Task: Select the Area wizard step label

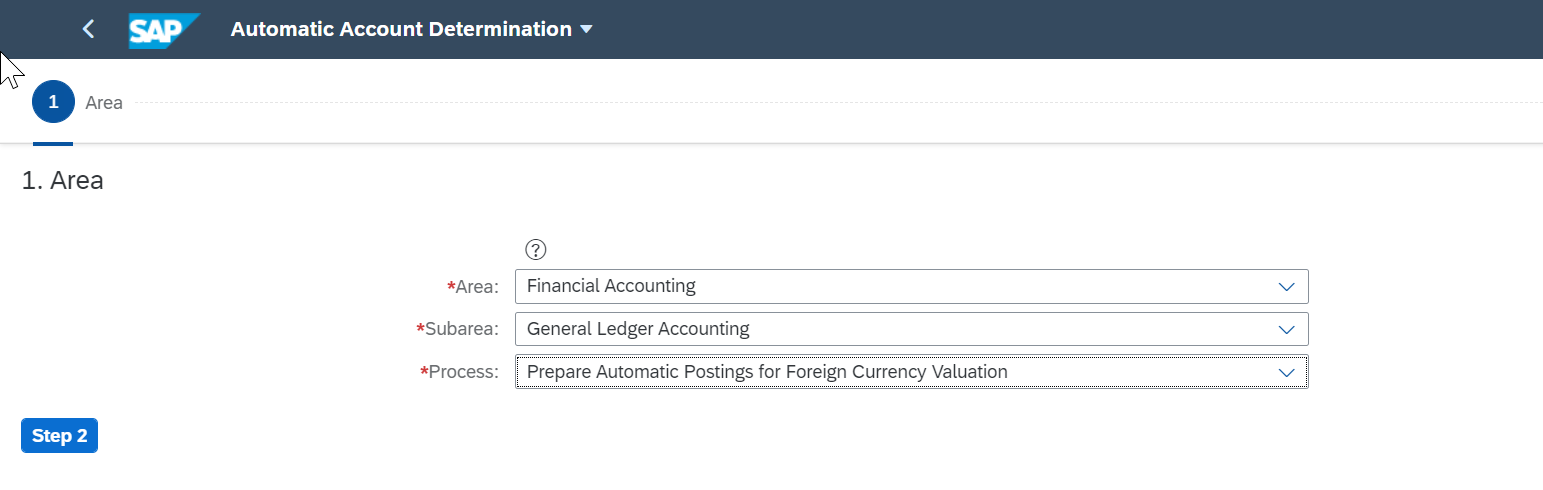Action: click(104, 103)
